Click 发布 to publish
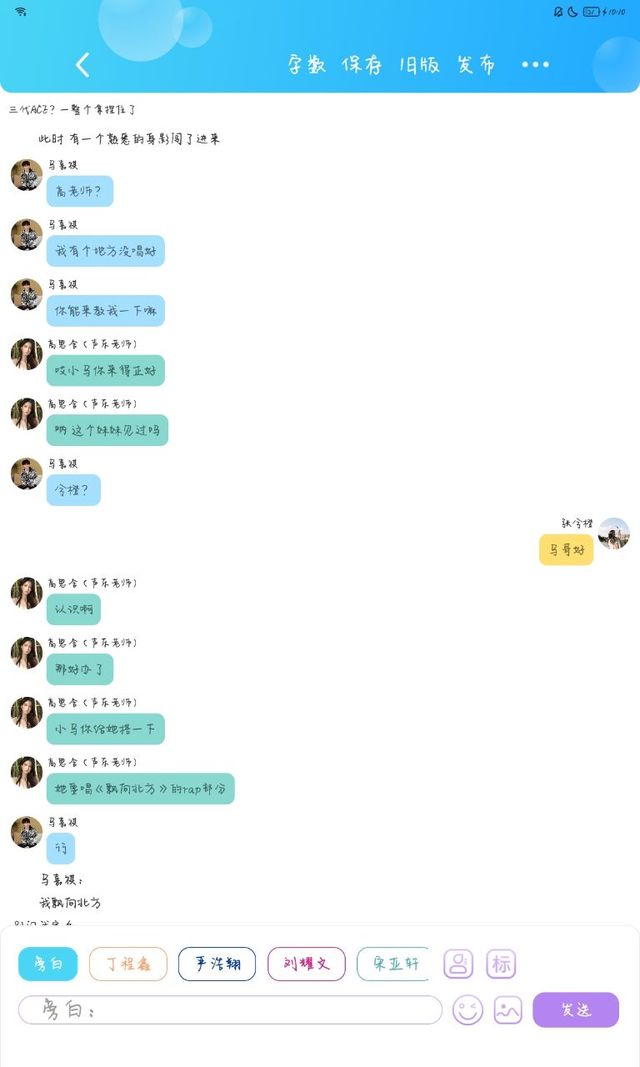Viewport: 640px width, 1067px height. pos(476,65)
